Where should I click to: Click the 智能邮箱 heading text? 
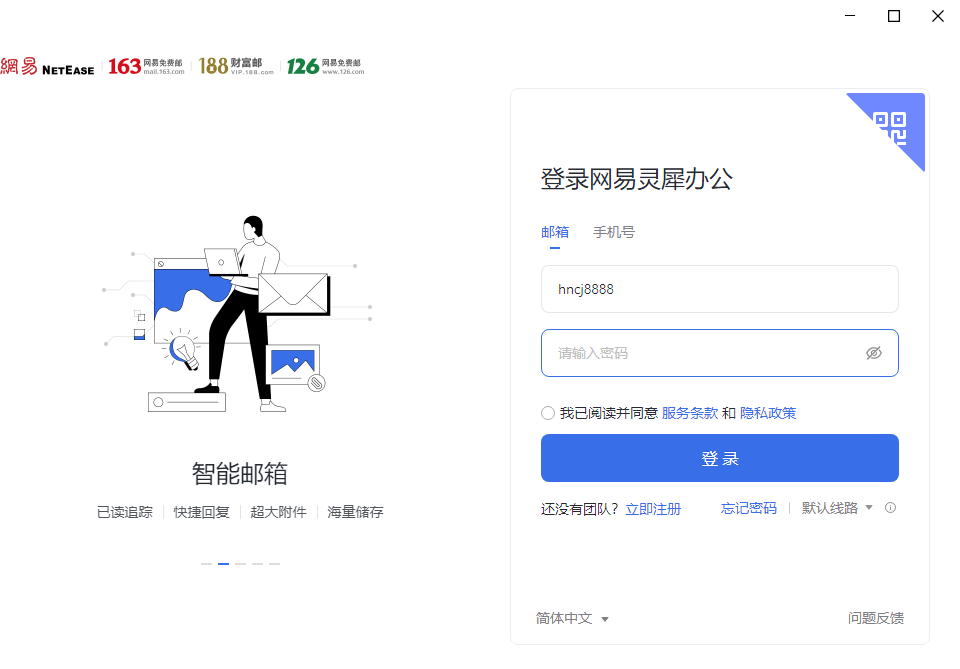point(240,473)
